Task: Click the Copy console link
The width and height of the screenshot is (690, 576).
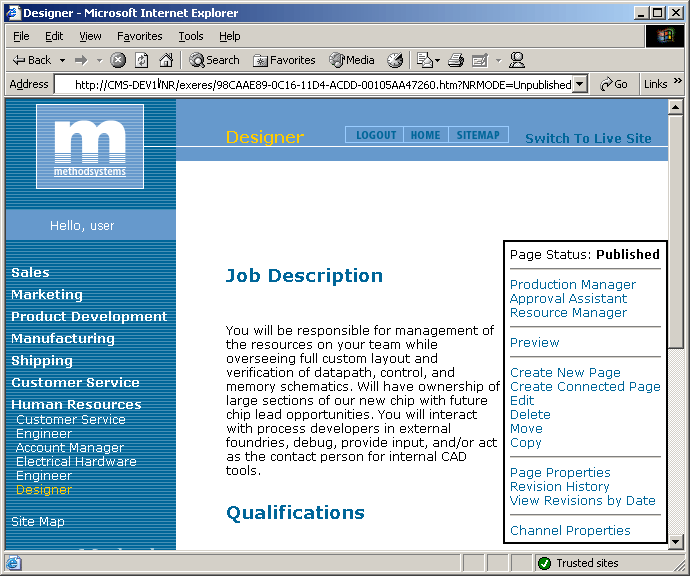Action: 525,443
